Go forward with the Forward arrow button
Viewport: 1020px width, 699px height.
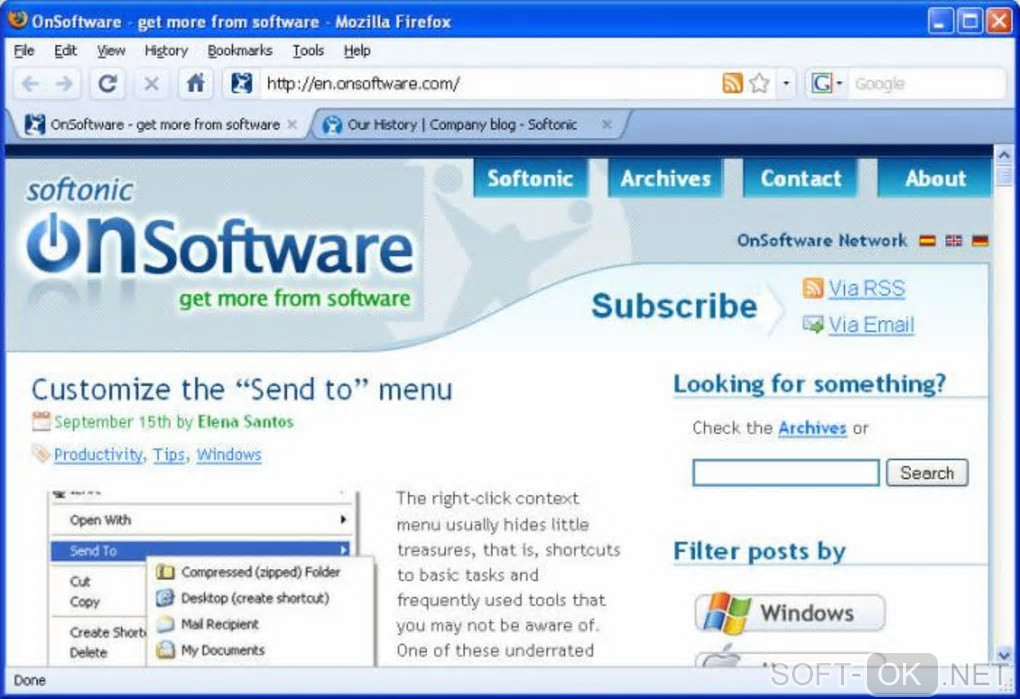coord(64,83)
